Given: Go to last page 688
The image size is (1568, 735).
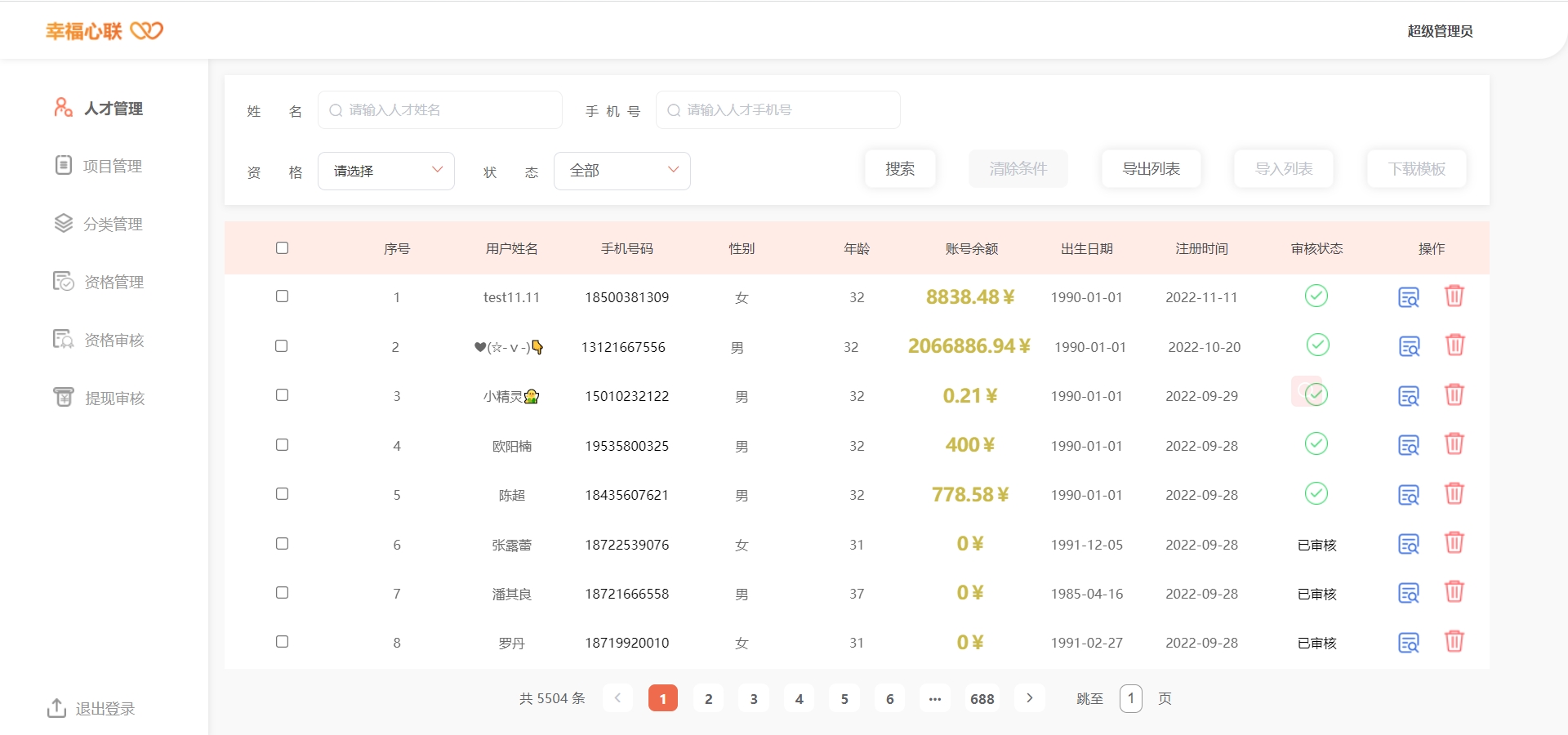Looking at the screenshot, I should coord(982,698).
